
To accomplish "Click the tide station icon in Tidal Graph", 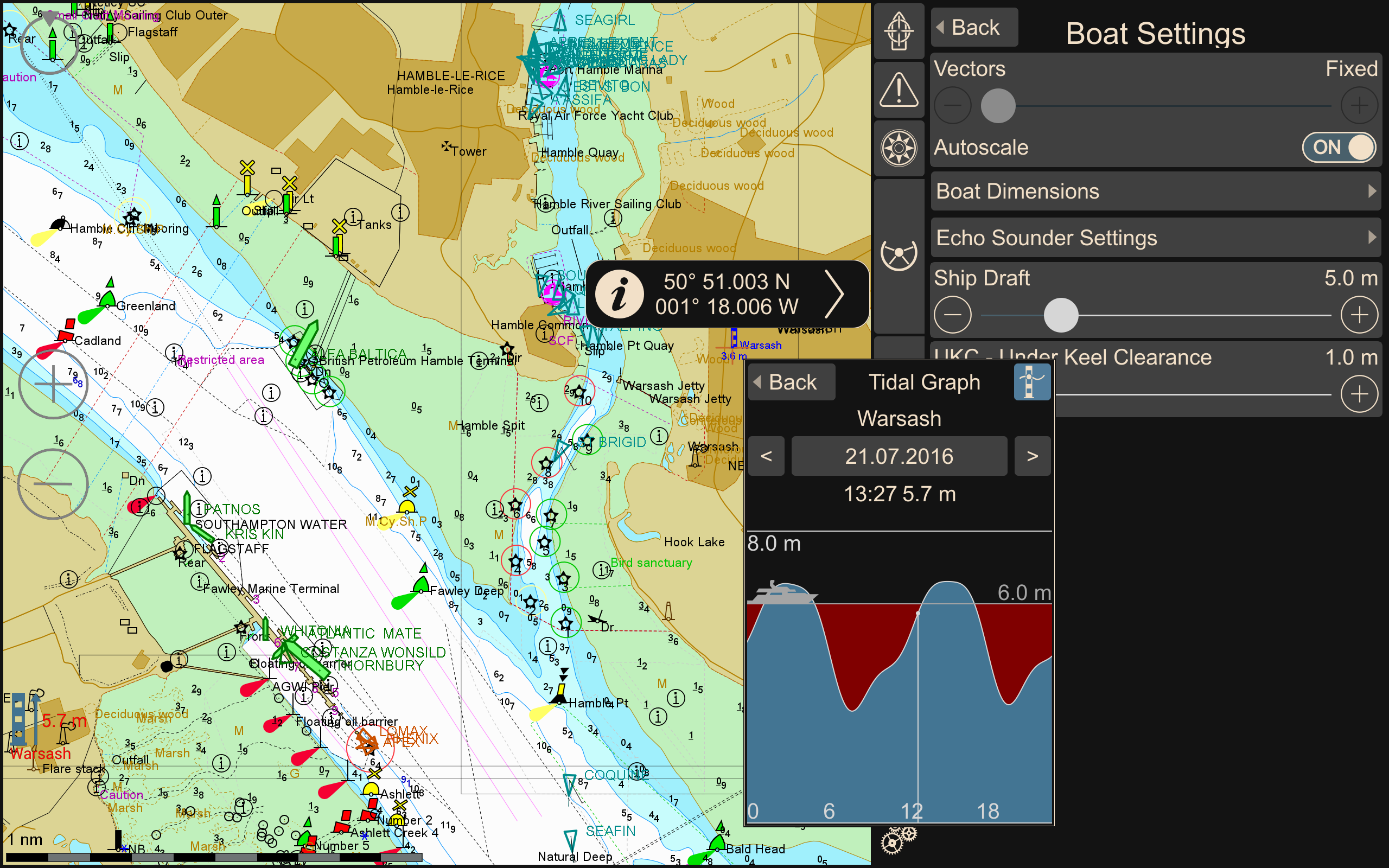I will 1031,382.
